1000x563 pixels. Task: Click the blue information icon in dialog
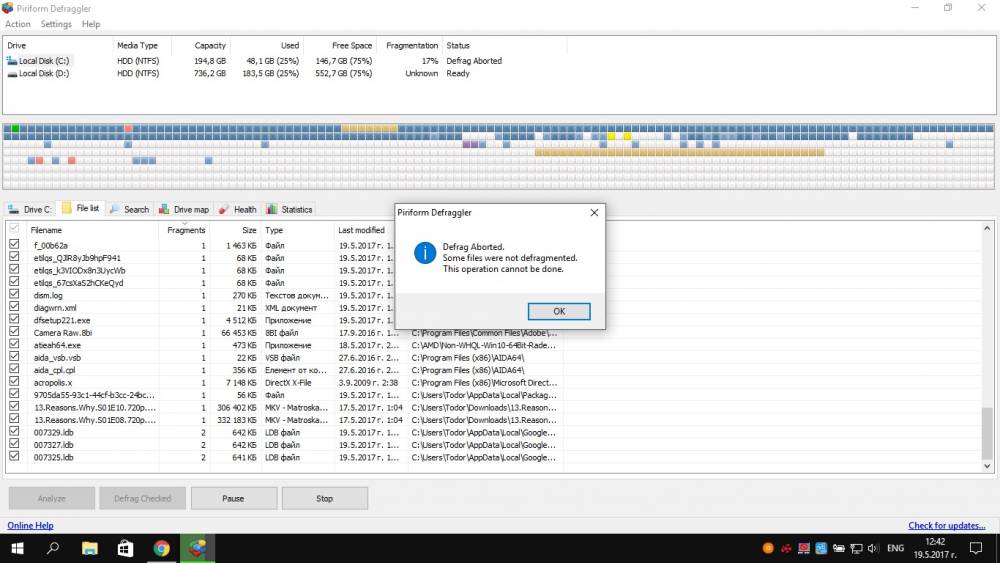(x=425, y=252)
